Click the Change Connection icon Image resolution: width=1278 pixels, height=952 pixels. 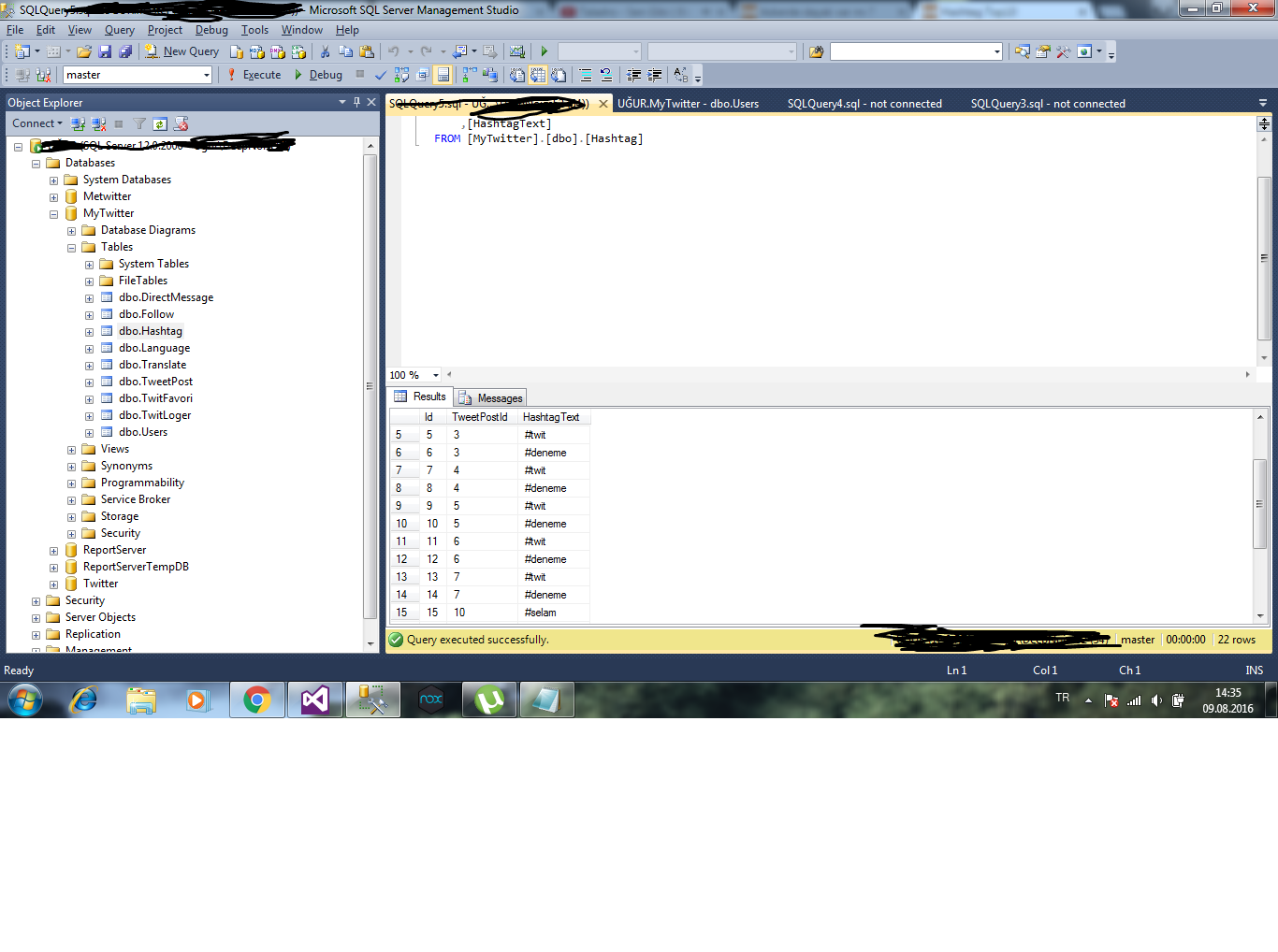pos(43,75)
